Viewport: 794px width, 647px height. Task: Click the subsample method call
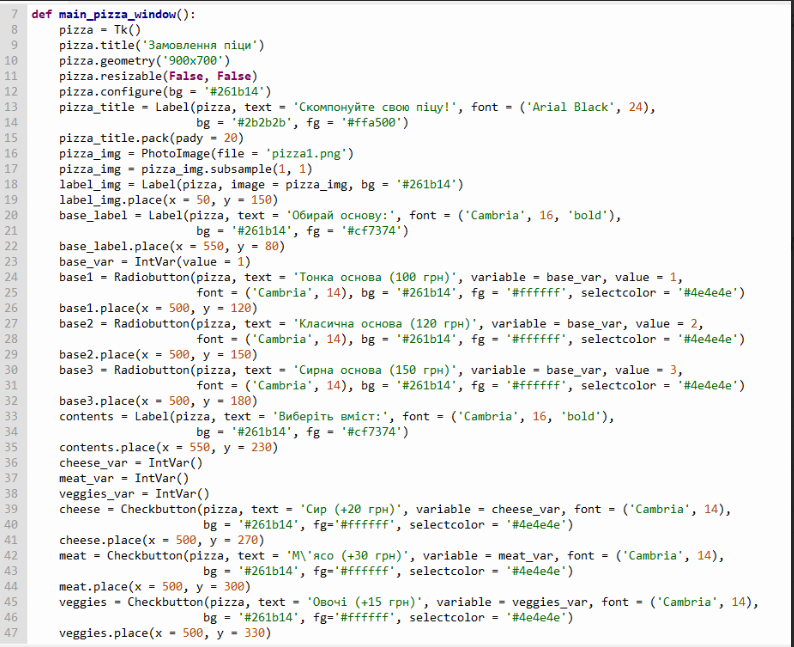tap(241, 169)
